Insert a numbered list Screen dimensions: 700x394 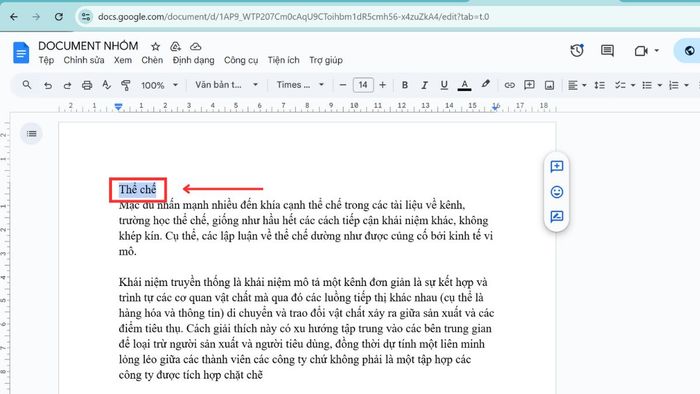(674, 85)
